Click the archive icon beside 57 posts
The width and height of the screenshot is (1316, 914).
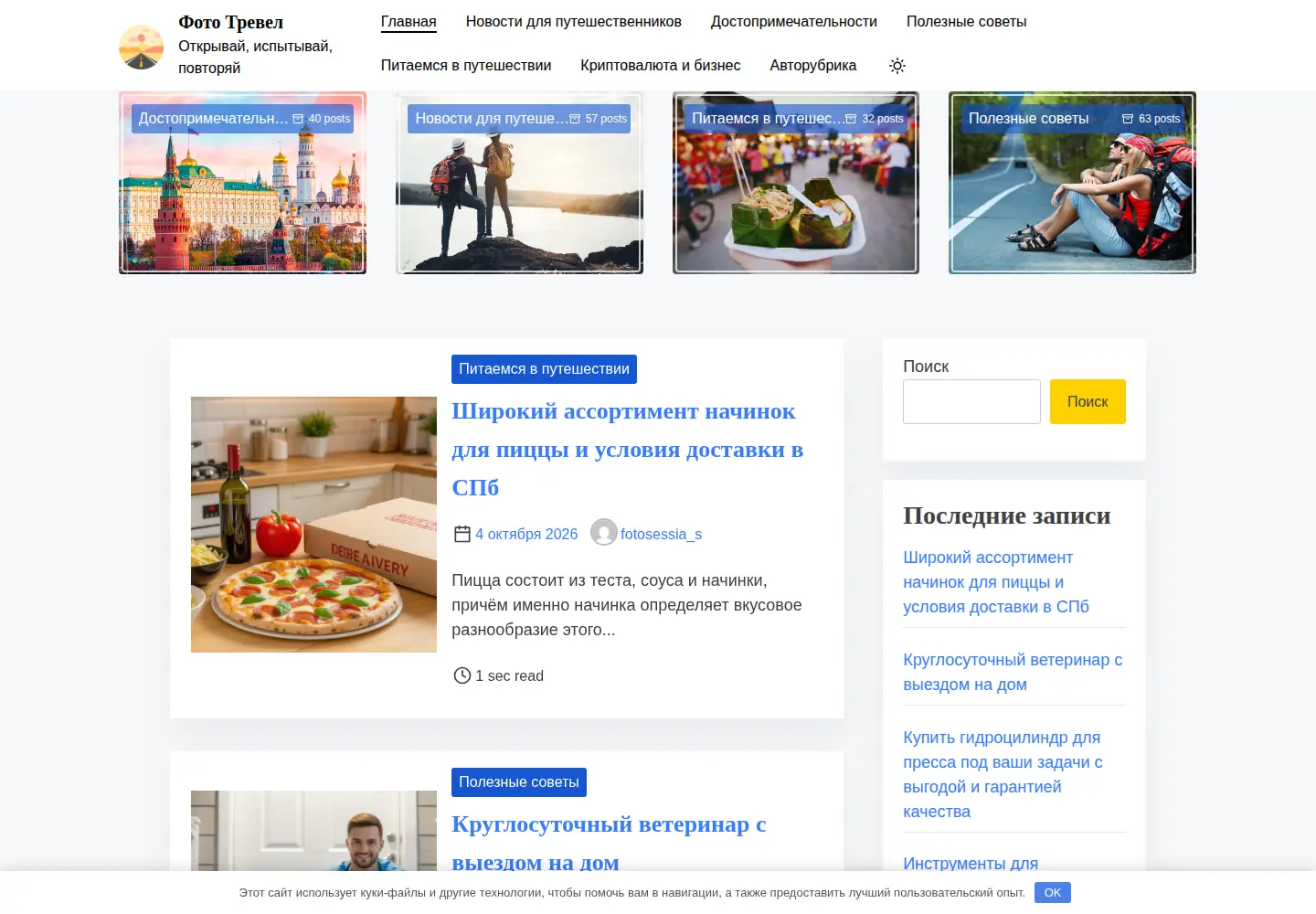[575, 119]
